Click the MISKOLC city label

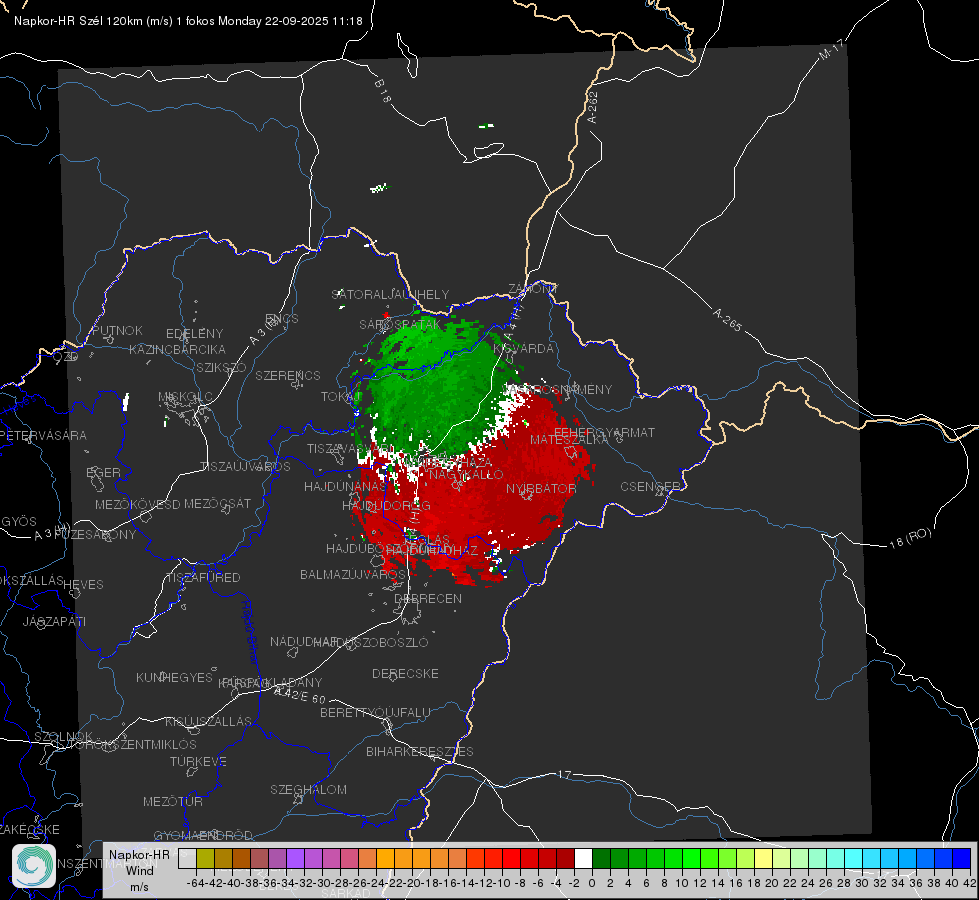click(x=185, y=397)
